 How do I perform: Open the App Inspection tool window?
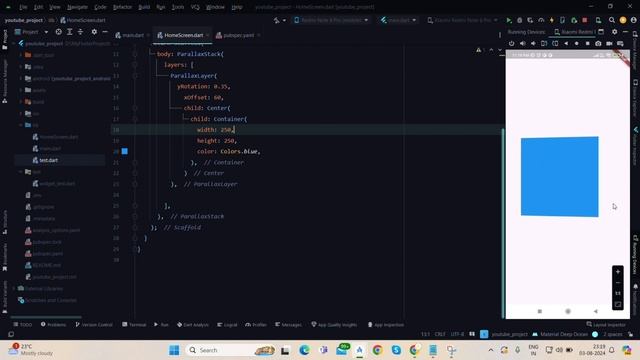point(386,325)
